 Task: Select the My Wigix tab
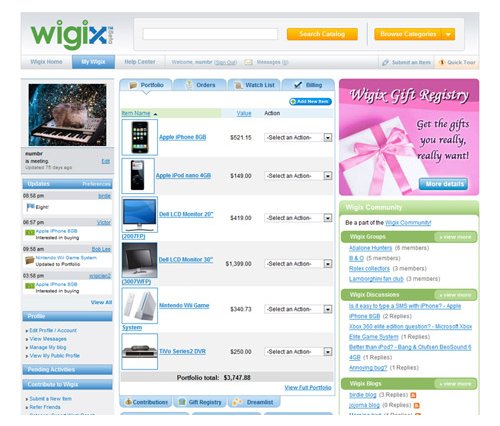[x=93, y=62]
